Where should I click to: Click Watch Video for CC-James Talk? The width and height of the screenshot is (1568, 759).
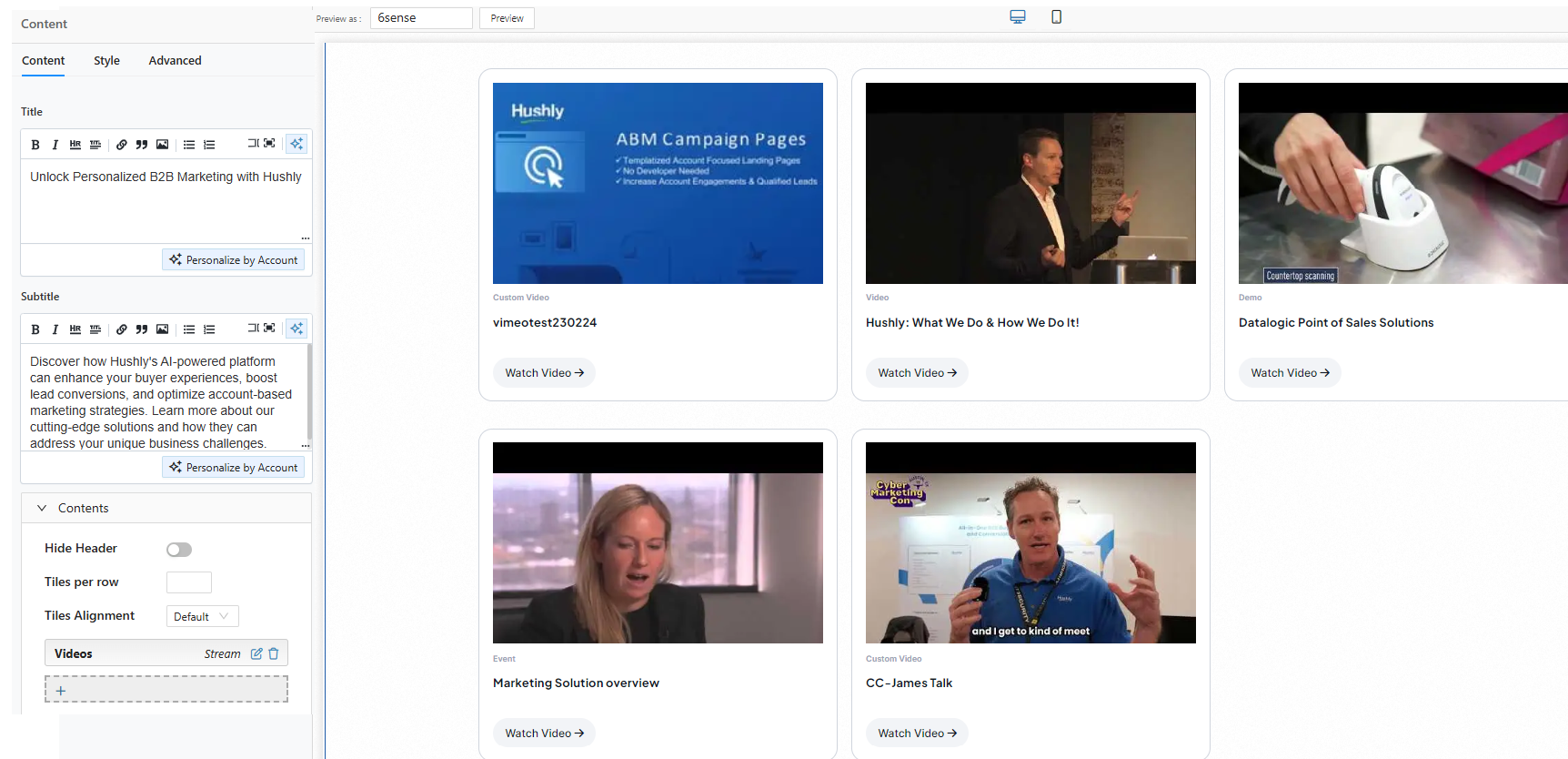[917, 734]
